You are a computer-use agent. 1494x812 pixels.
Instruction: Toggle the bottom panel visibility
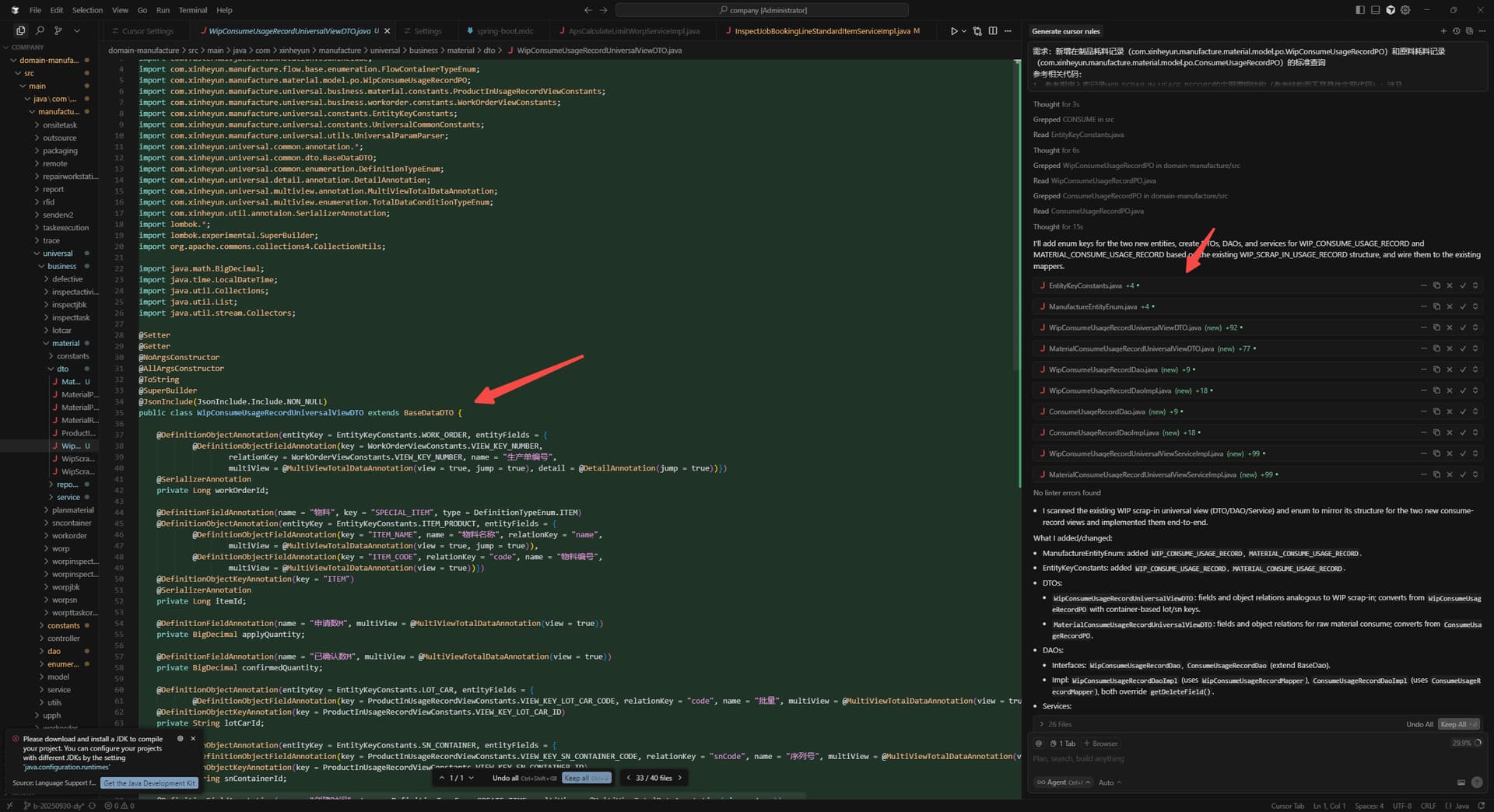pos(1375,10)
